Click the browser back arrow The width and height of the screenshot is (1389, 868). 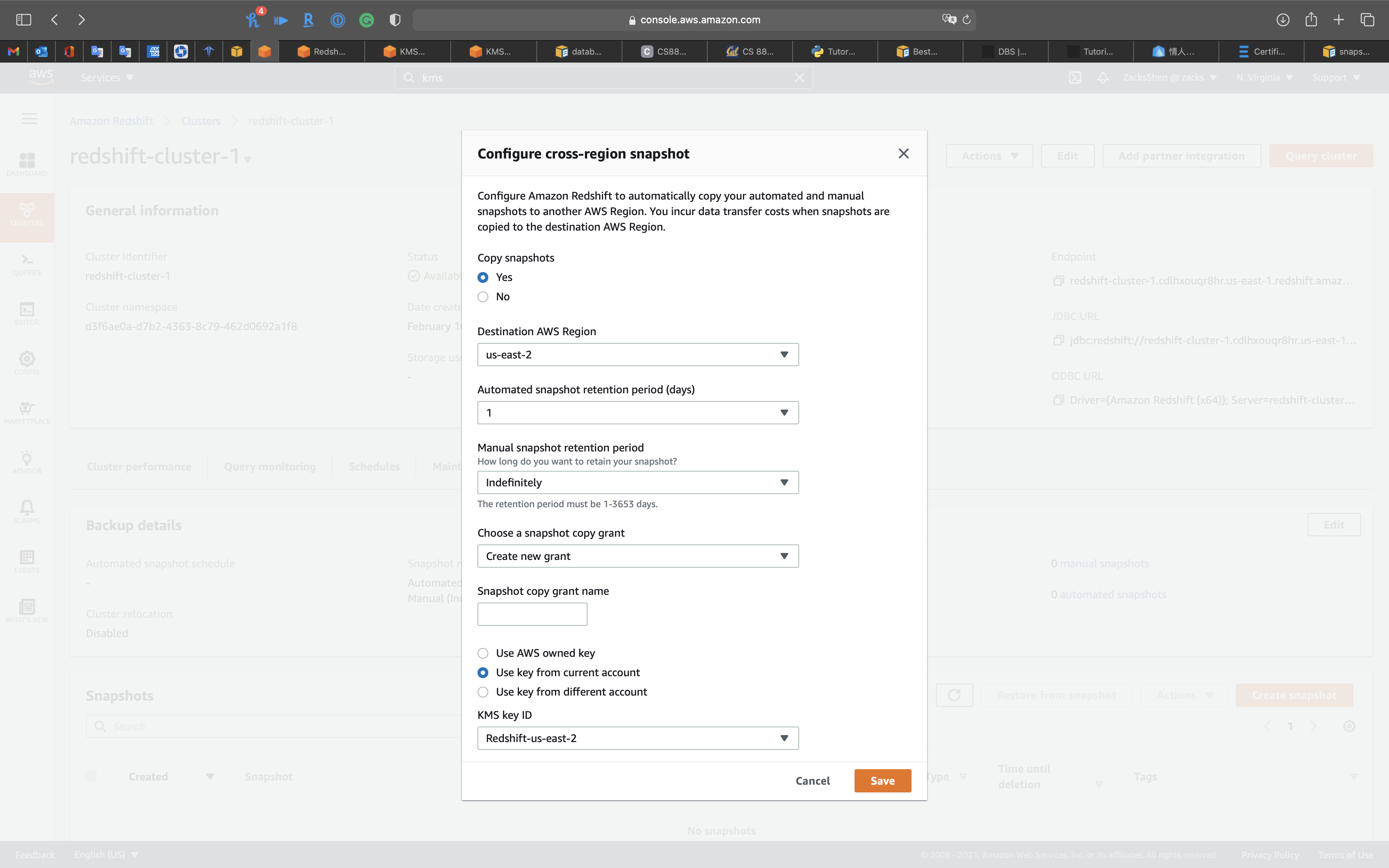click(55, 19)
